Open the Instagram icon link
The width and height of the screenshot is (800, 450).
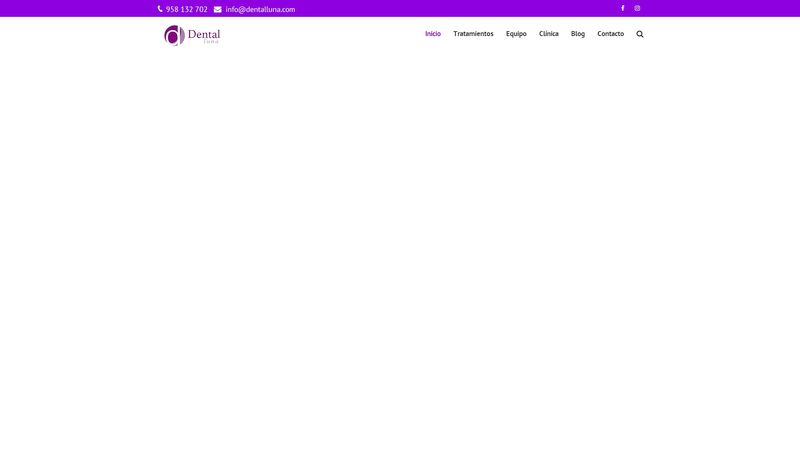coord(637,8)
